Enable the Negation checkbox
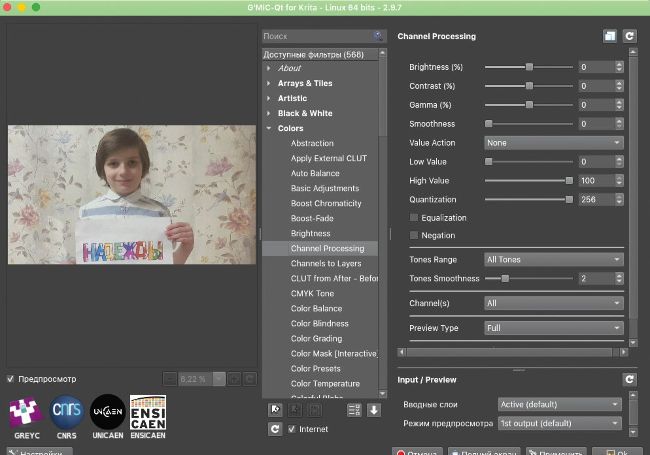Image resolution: width=650 pixels, height=455 pixels. (x=415, y=236)
